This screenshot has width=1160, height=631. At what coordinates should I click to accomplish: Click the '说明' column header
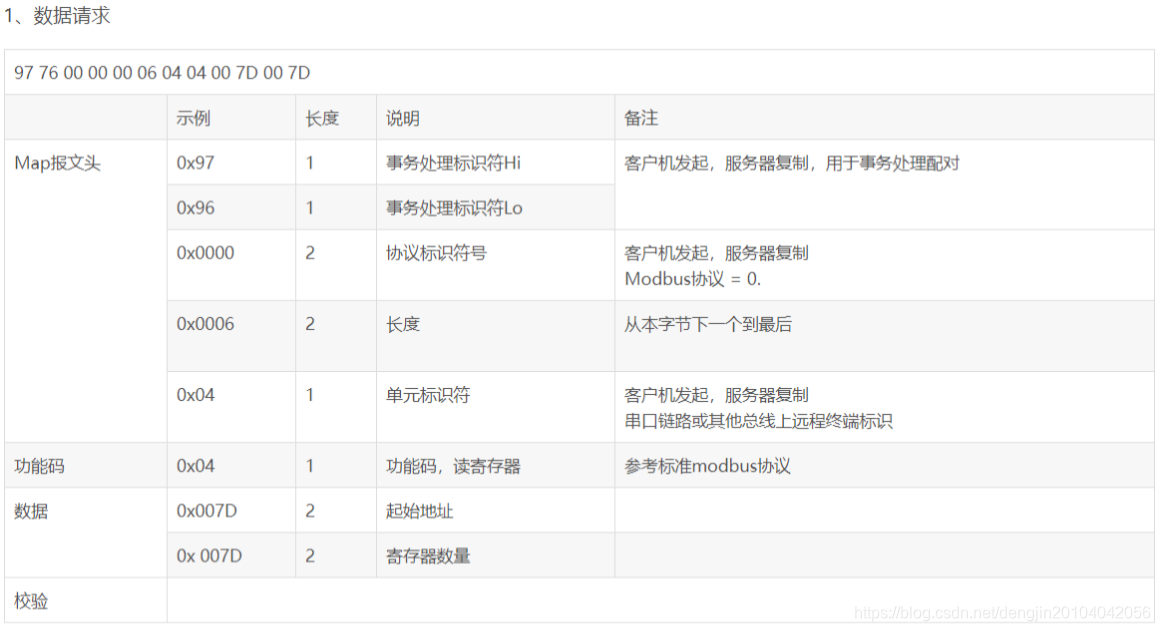pyautogui.click(x=402, y=118)
